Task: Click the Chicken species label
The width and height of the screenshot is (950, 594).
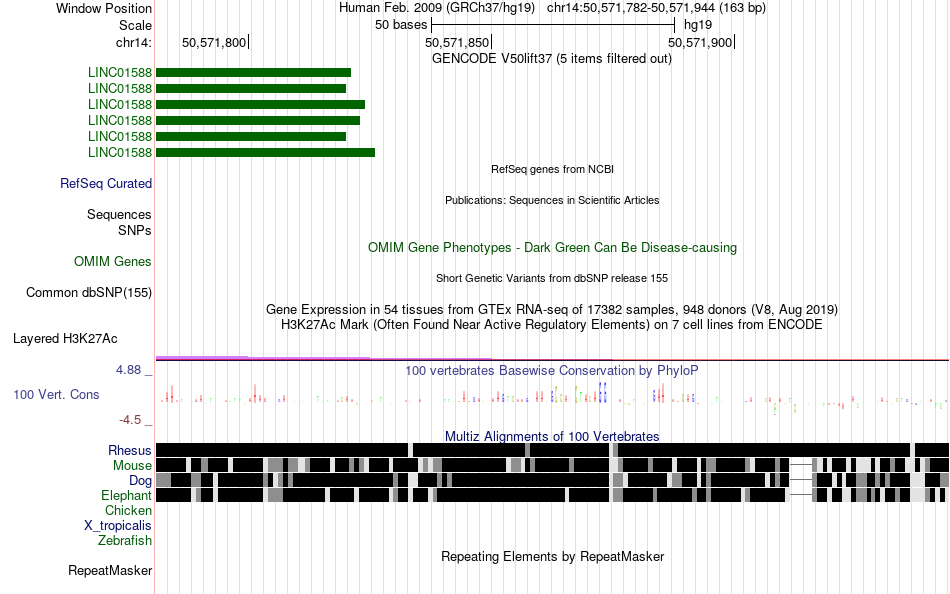Action: [x=128, y=511]
